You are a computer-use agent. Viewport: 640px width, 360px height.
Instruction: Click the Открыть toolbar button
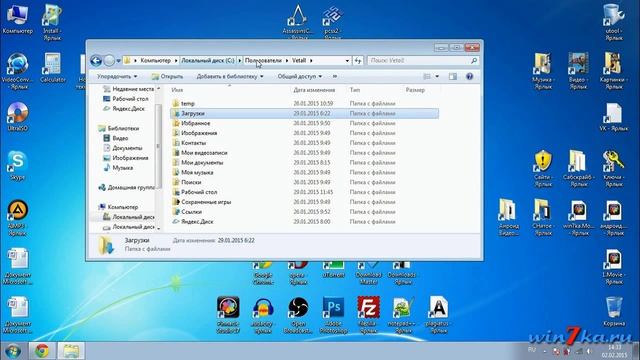167,76
